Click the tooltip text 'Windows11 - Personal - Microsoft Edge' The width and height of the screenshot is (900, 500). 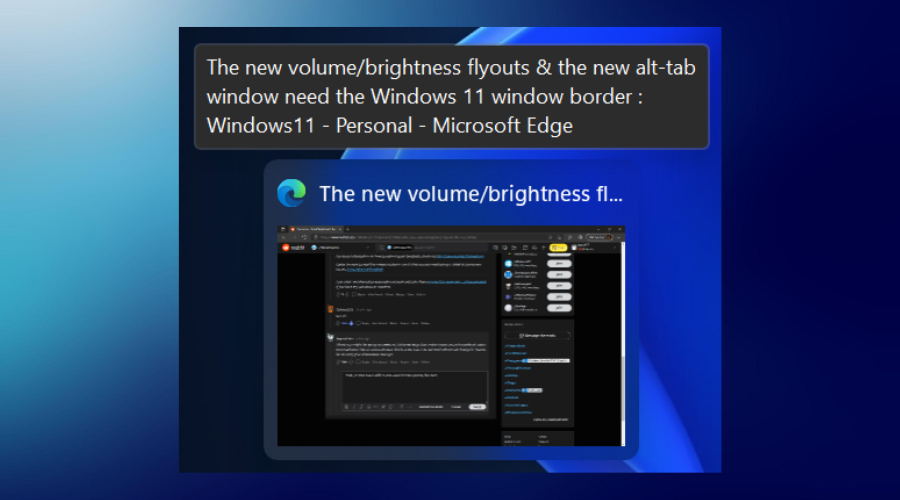tap(390, 126)
